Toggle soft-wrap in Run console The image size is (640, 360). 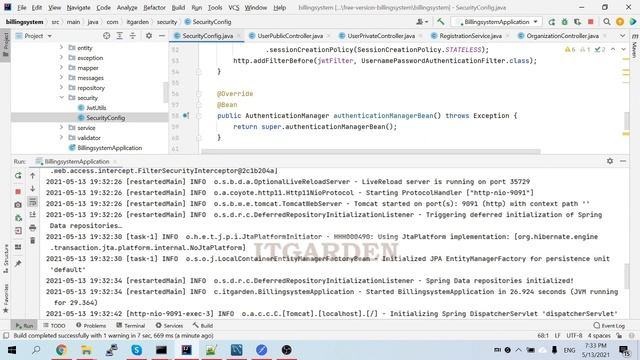[33, 202]
